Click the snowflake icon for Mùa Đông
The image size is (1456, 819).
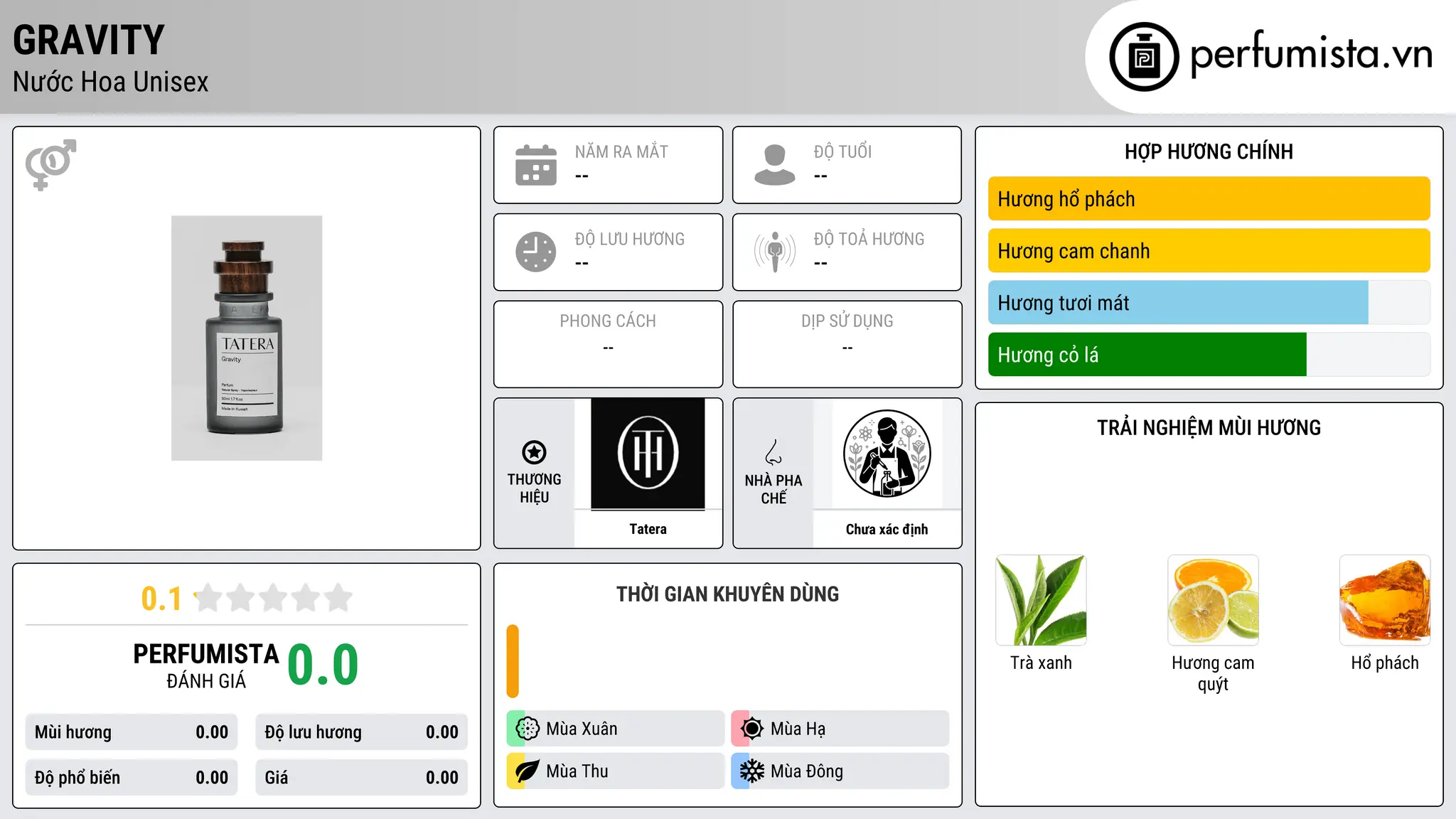click(x=751, y=771)
